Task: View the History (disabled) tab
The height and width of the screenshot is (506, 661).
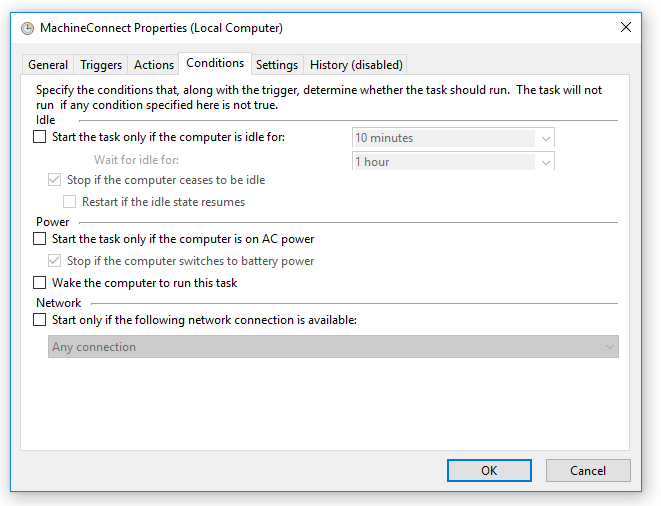Action: click(x=356, y=65)
